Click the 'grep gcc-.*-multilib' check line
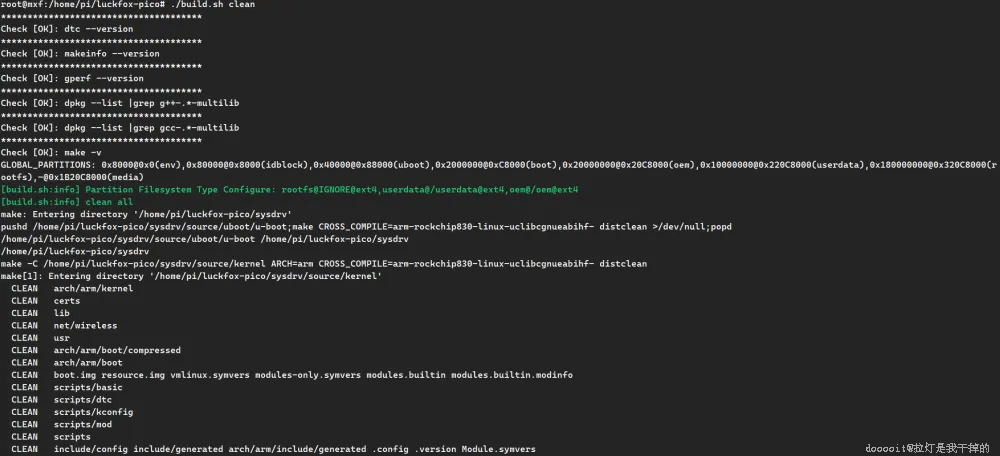This screenshot has width=1000, height=456. point(120,128)
